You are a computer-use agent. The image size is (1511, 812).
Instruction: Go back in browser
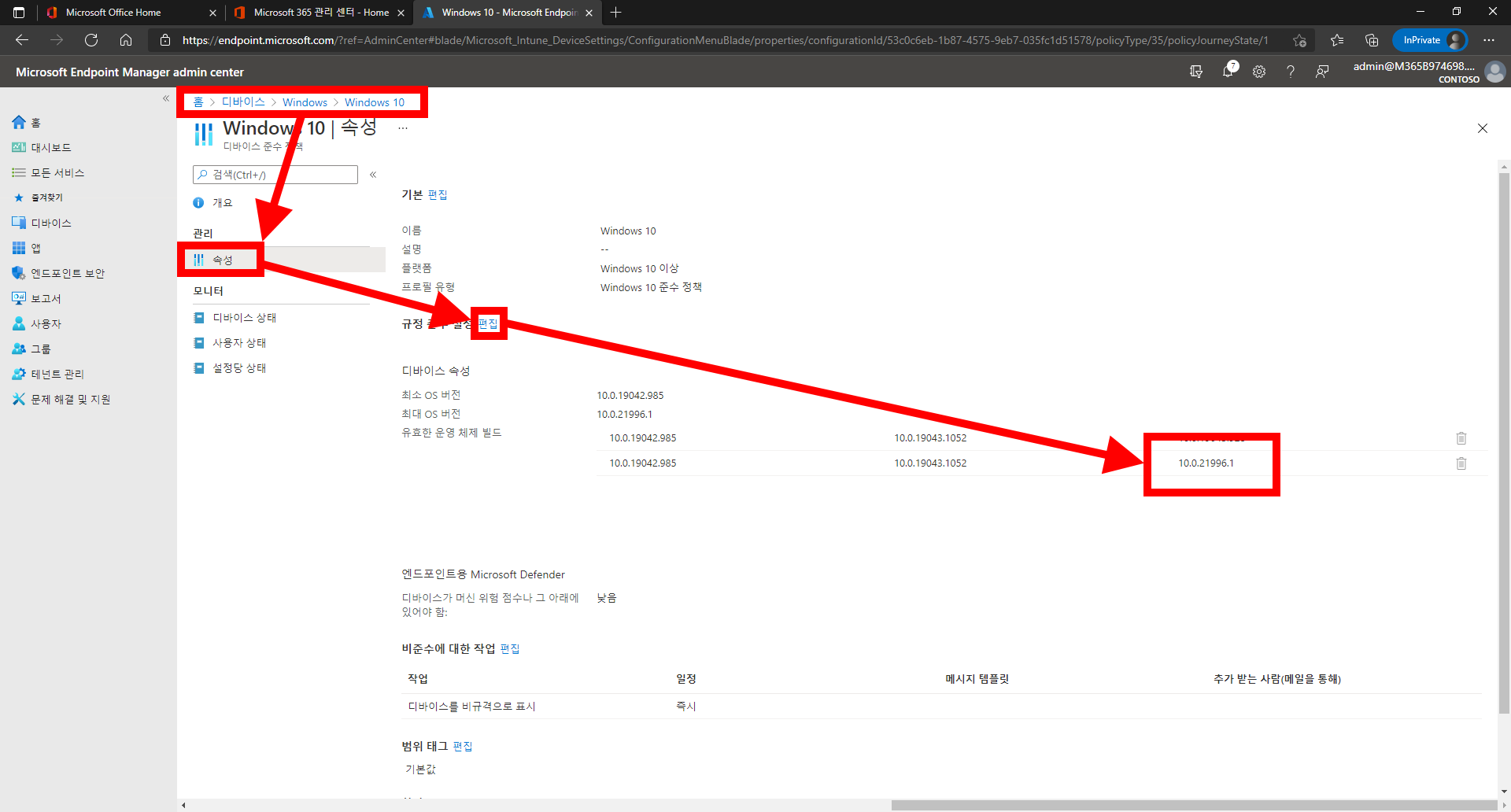[22, 40]
